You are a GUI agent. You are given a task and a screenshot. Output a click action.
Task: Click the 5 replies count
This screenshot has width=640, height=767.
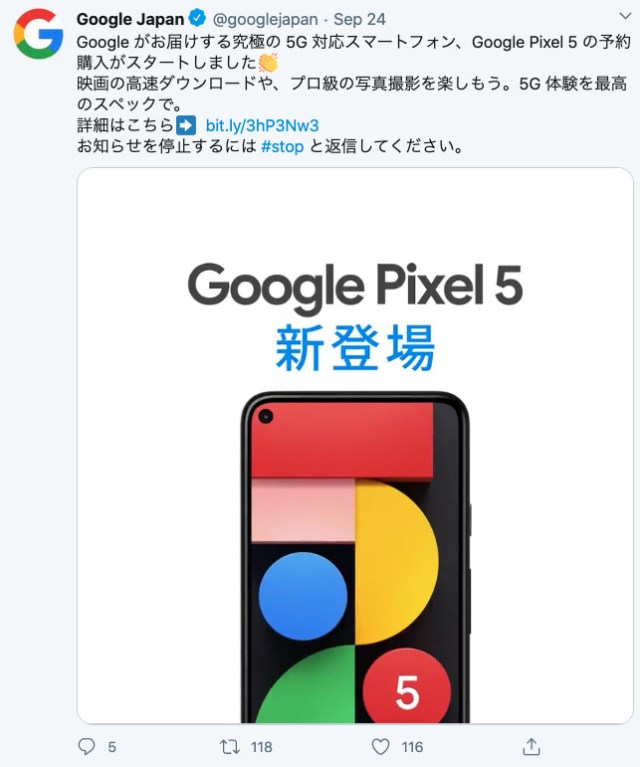click(112, 747)
